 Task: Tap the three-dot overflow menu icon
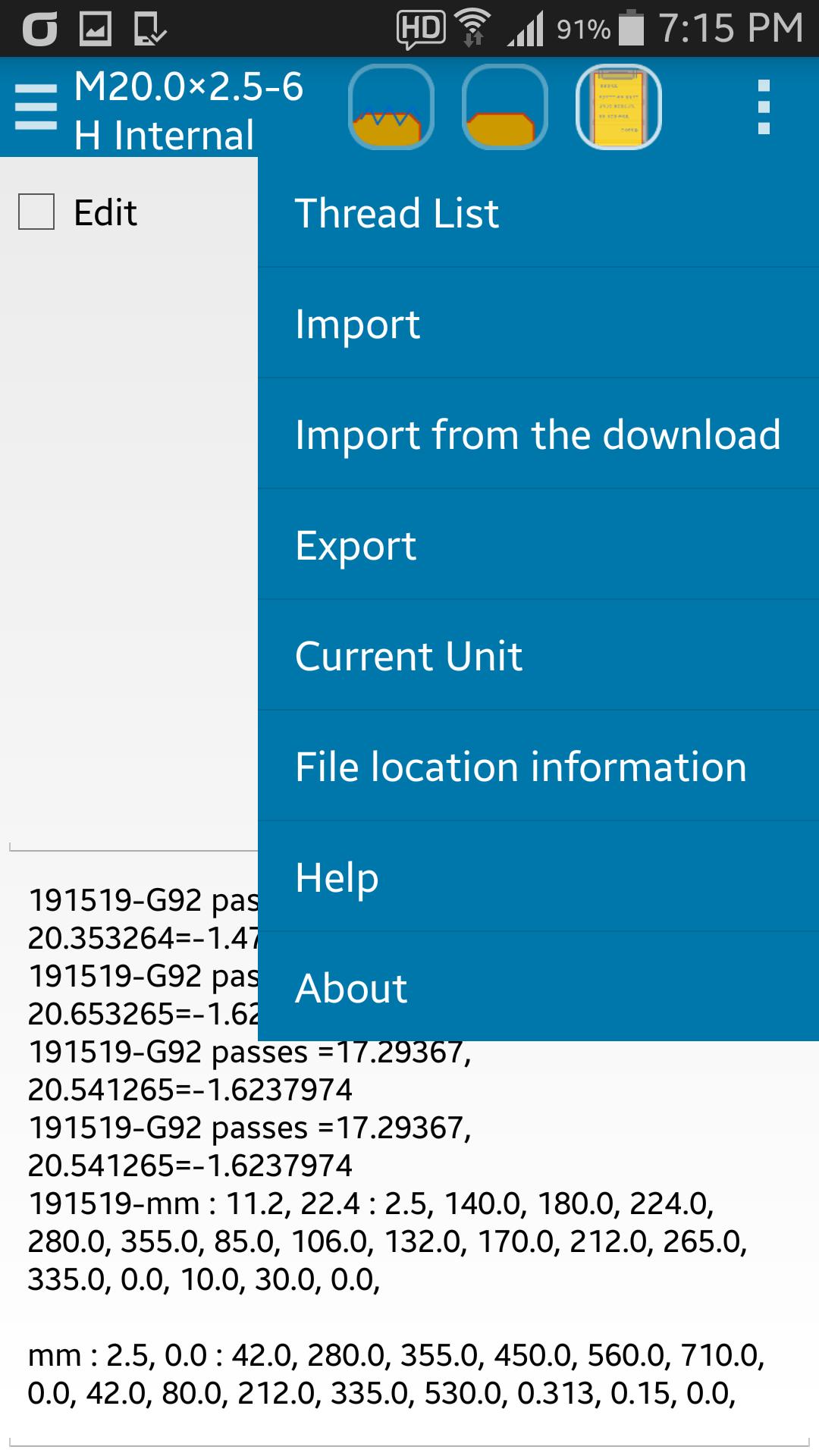(x=764, y=107)
